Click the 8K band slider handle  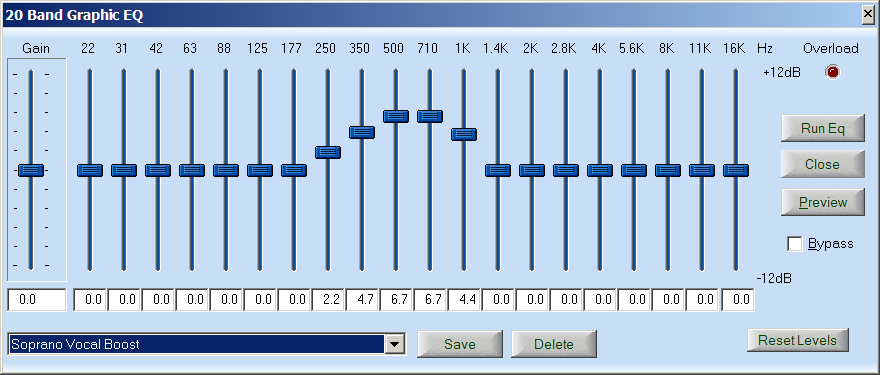click(668, 170)
